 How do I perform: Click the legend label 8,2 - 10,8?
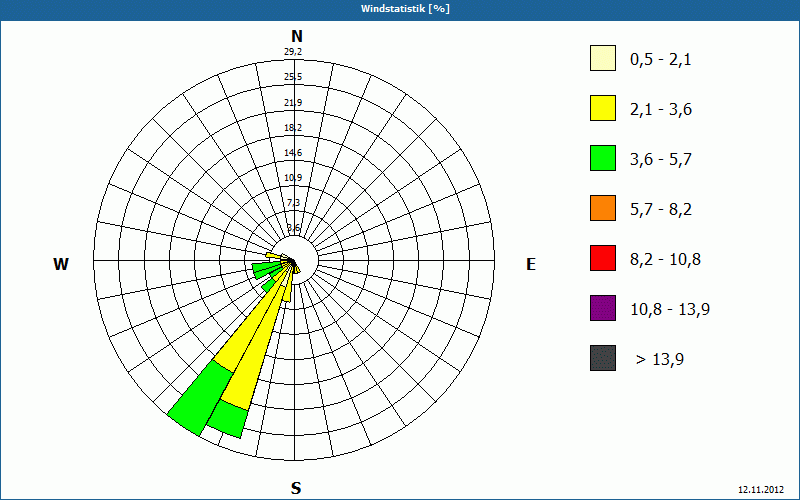(665, 260)
